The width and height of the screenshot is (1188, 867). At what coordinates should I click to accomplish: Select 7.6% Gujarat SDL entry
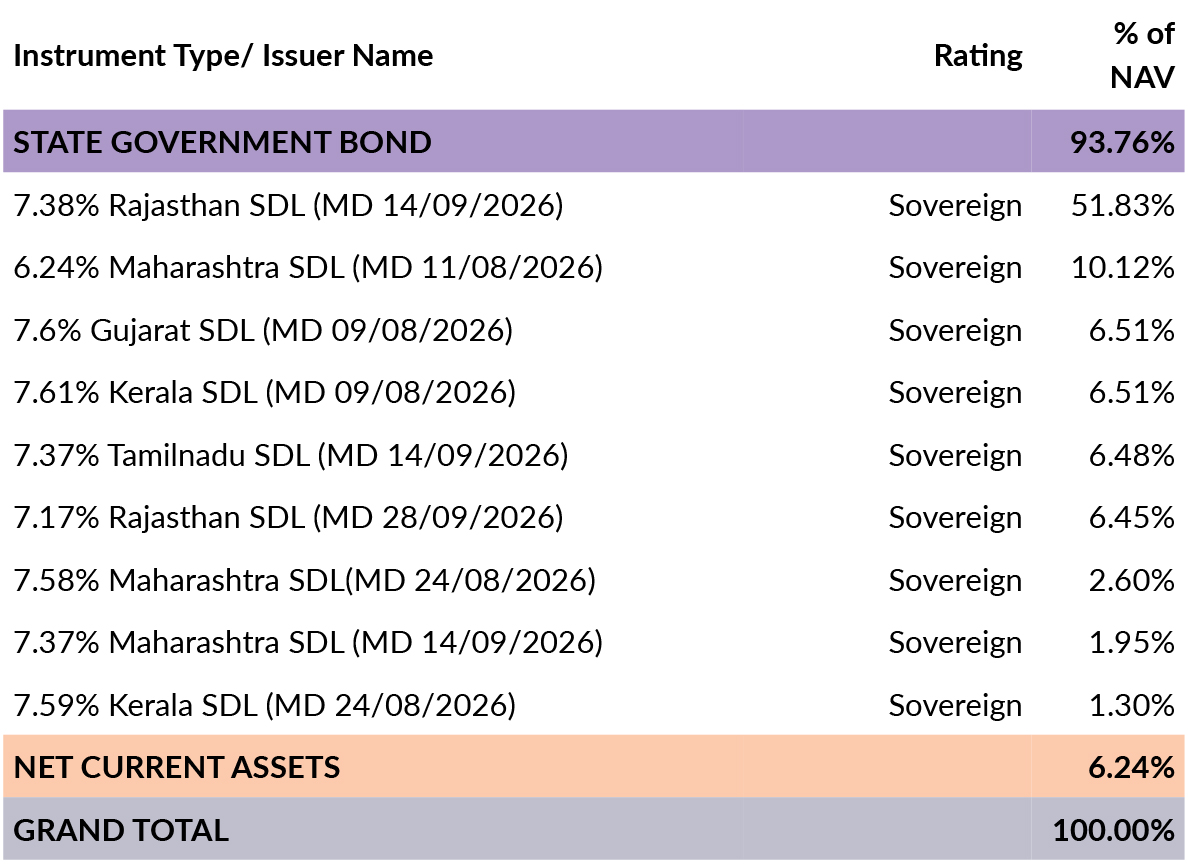coord(263,331)
